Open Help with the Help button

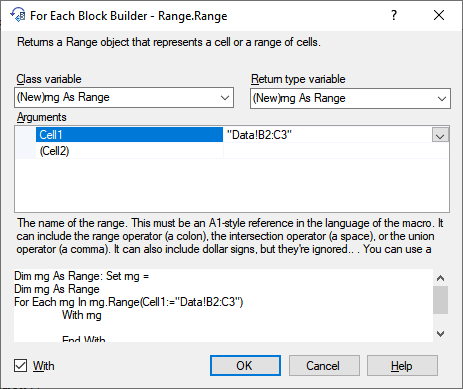[x=402, y=366]
